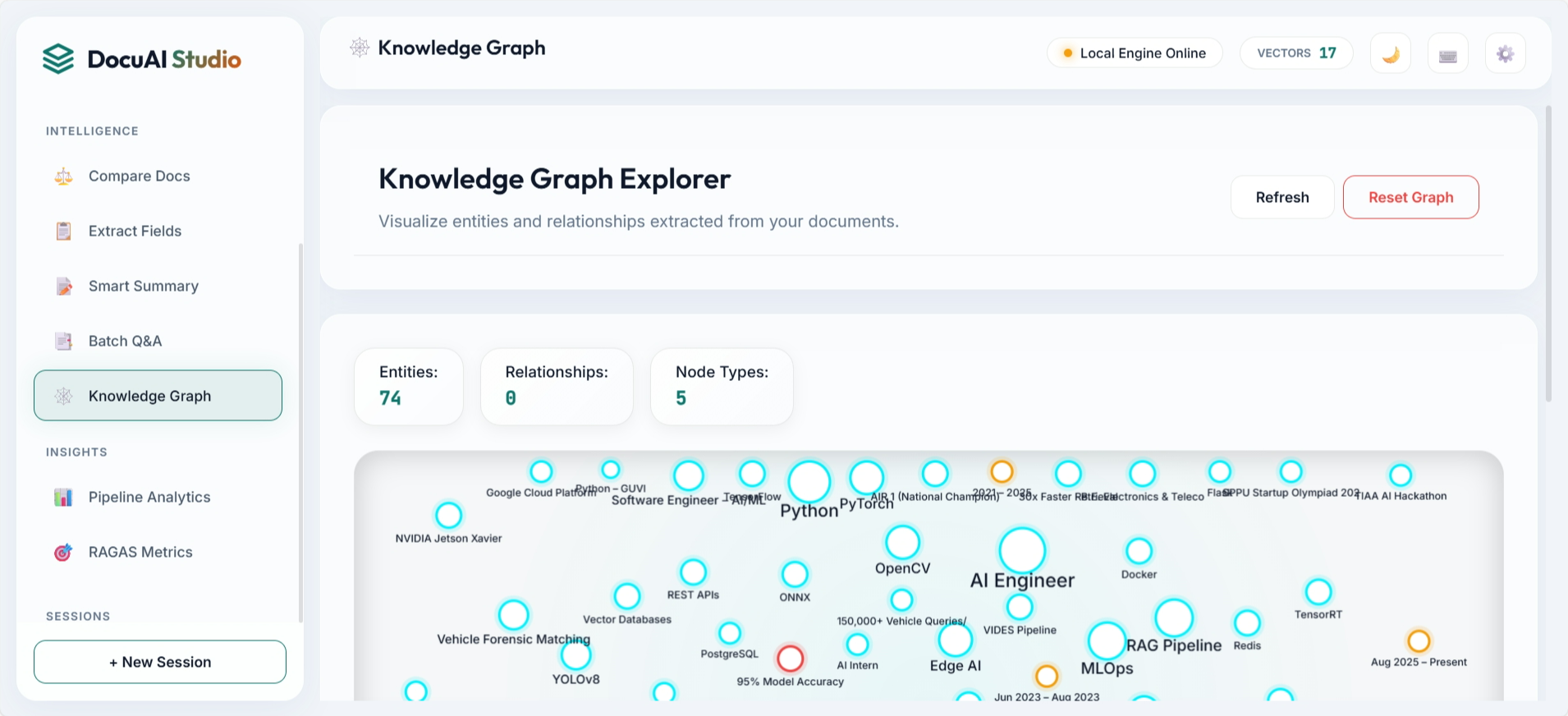Screen dimensions: 1568x716
Task: Click the Entities 74 stat card
Action: [x=409, y=387]
